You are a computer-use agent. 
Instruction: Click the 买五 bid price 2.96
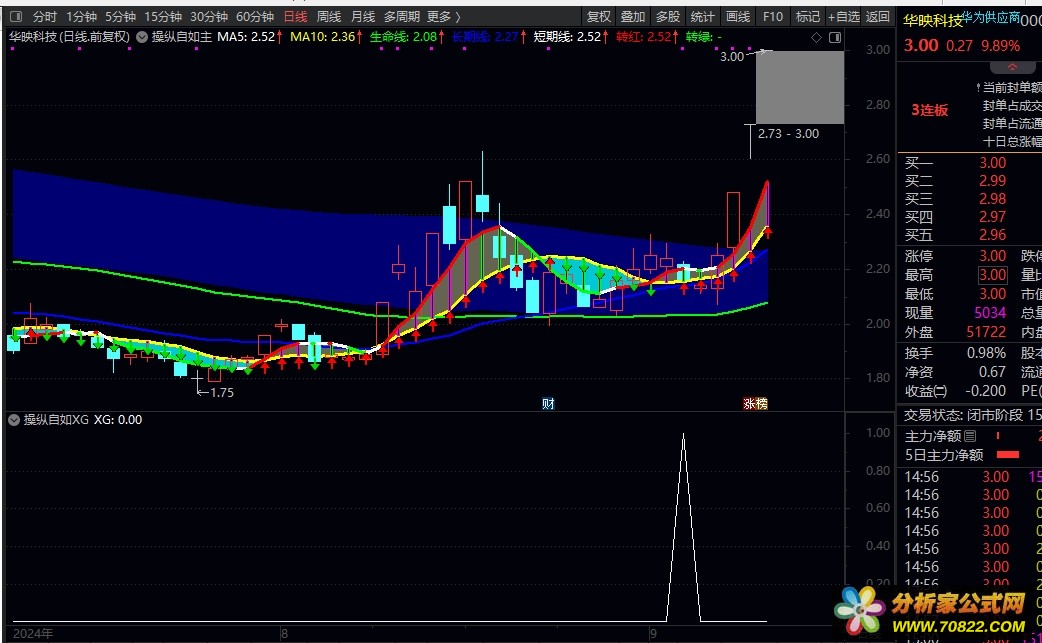pos(992,234)
